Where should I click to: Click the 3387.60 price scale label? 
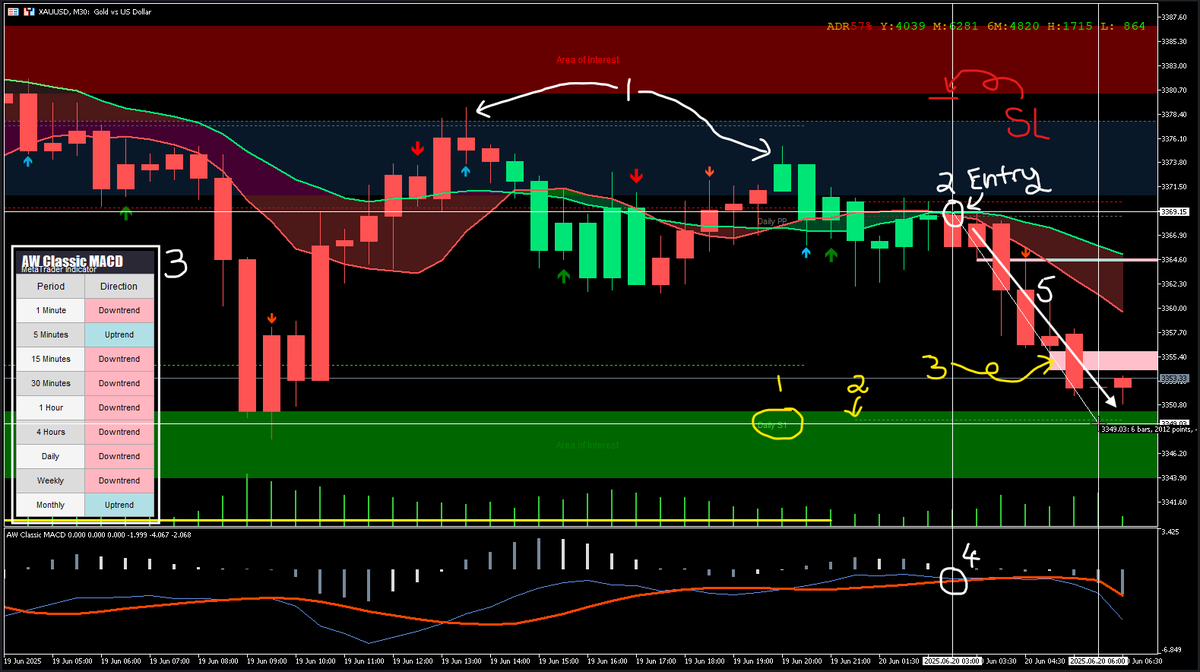click(x=1175, y=17)
